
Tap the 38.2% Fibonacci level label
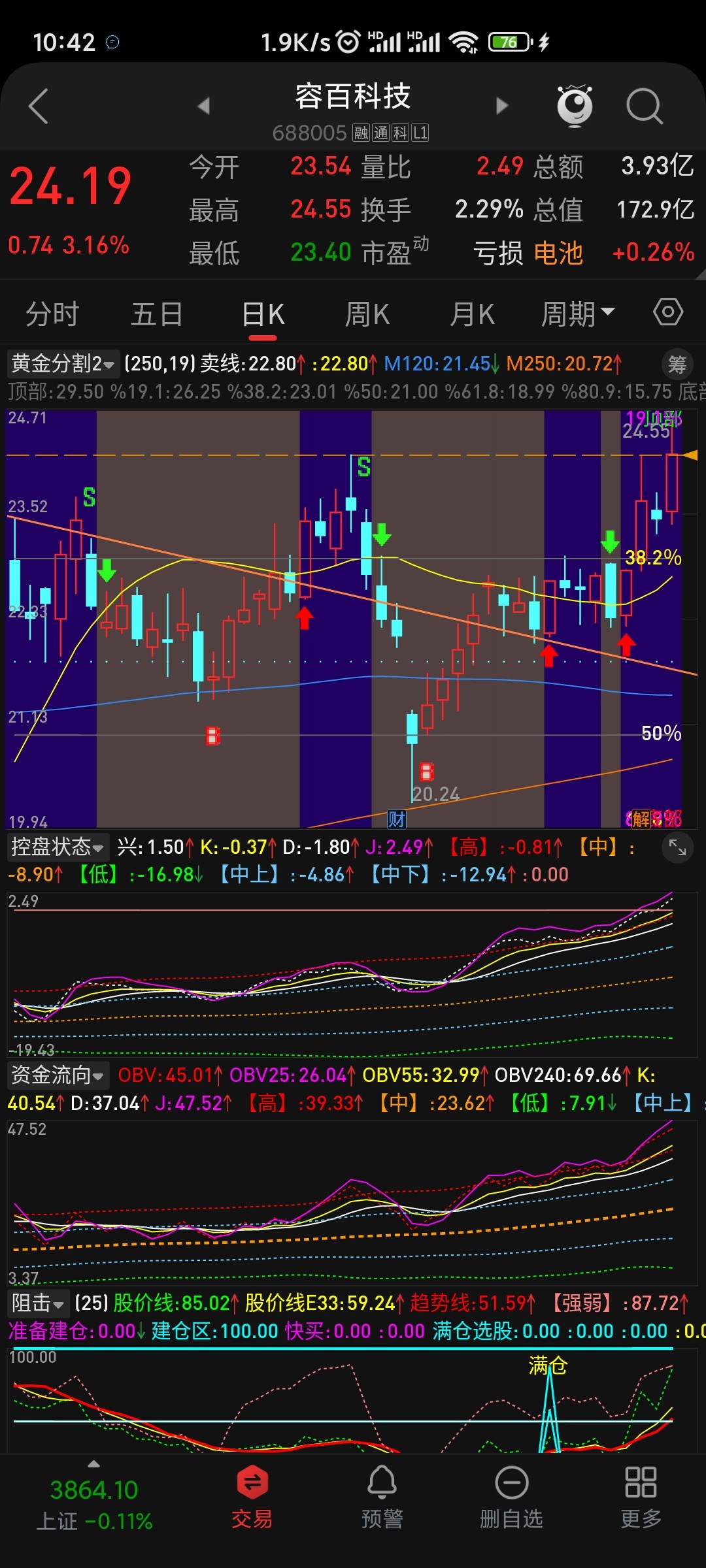653,558
